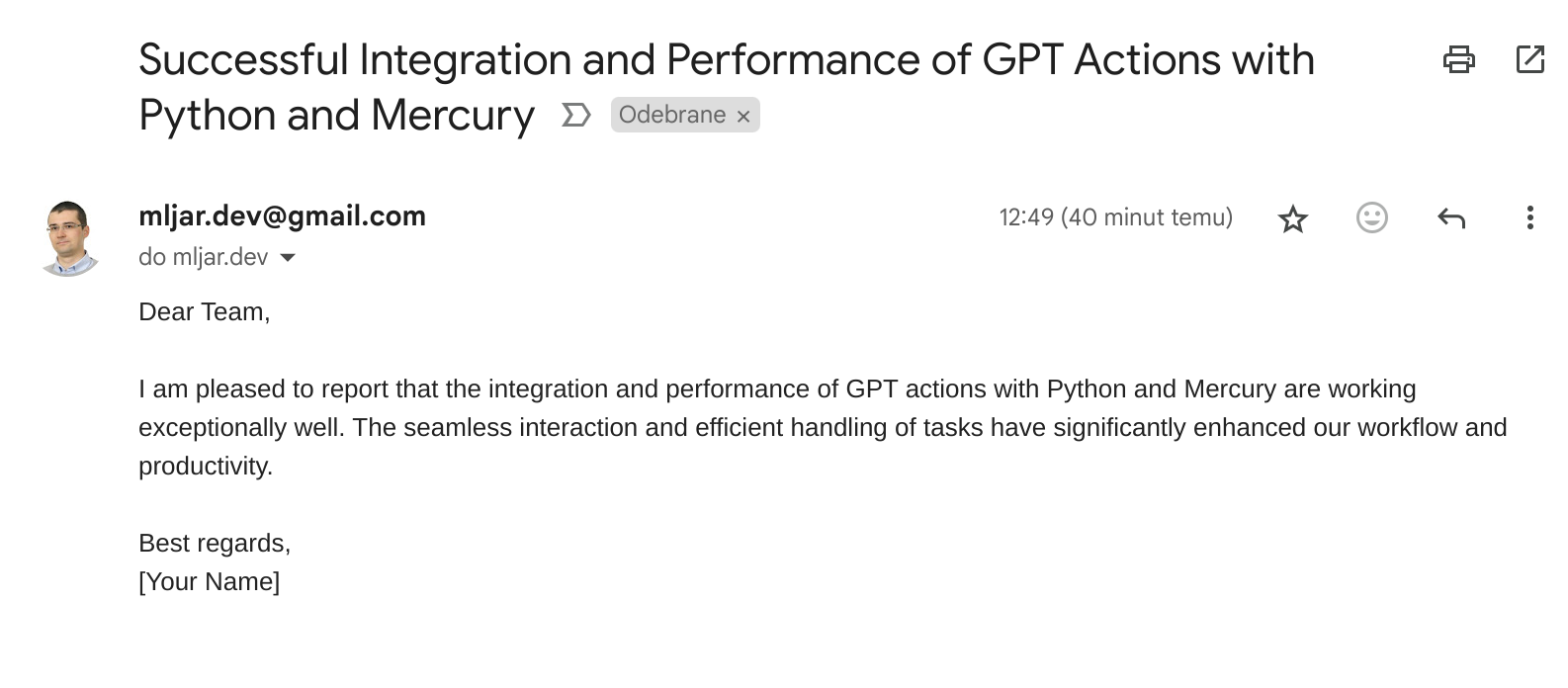Print this email using the printer icon

[1458, 60]
